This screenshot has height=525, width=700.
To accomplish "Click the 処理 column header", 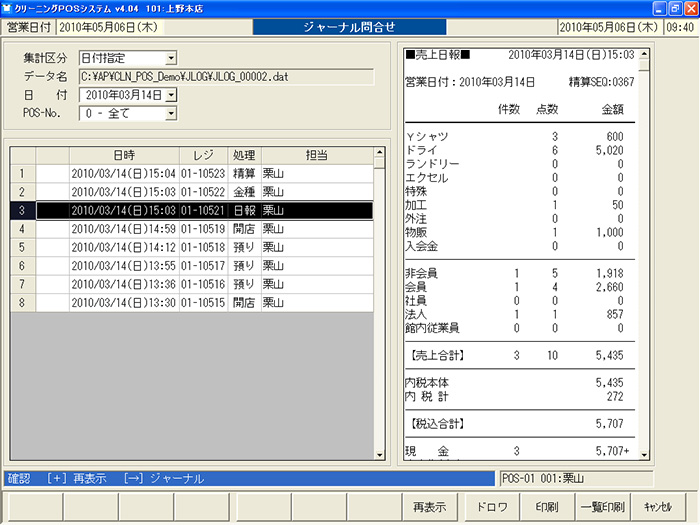I will (245, 155).
